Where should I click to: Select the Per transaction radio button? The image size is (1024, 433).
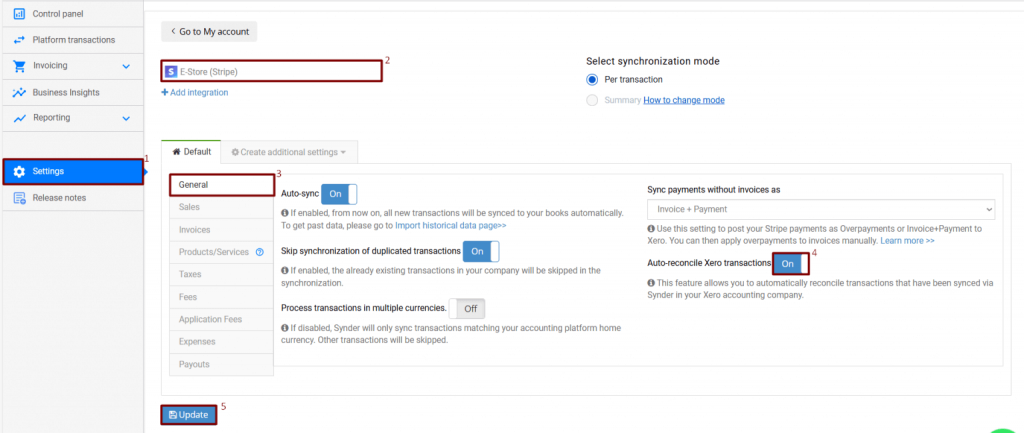[592, 80]
